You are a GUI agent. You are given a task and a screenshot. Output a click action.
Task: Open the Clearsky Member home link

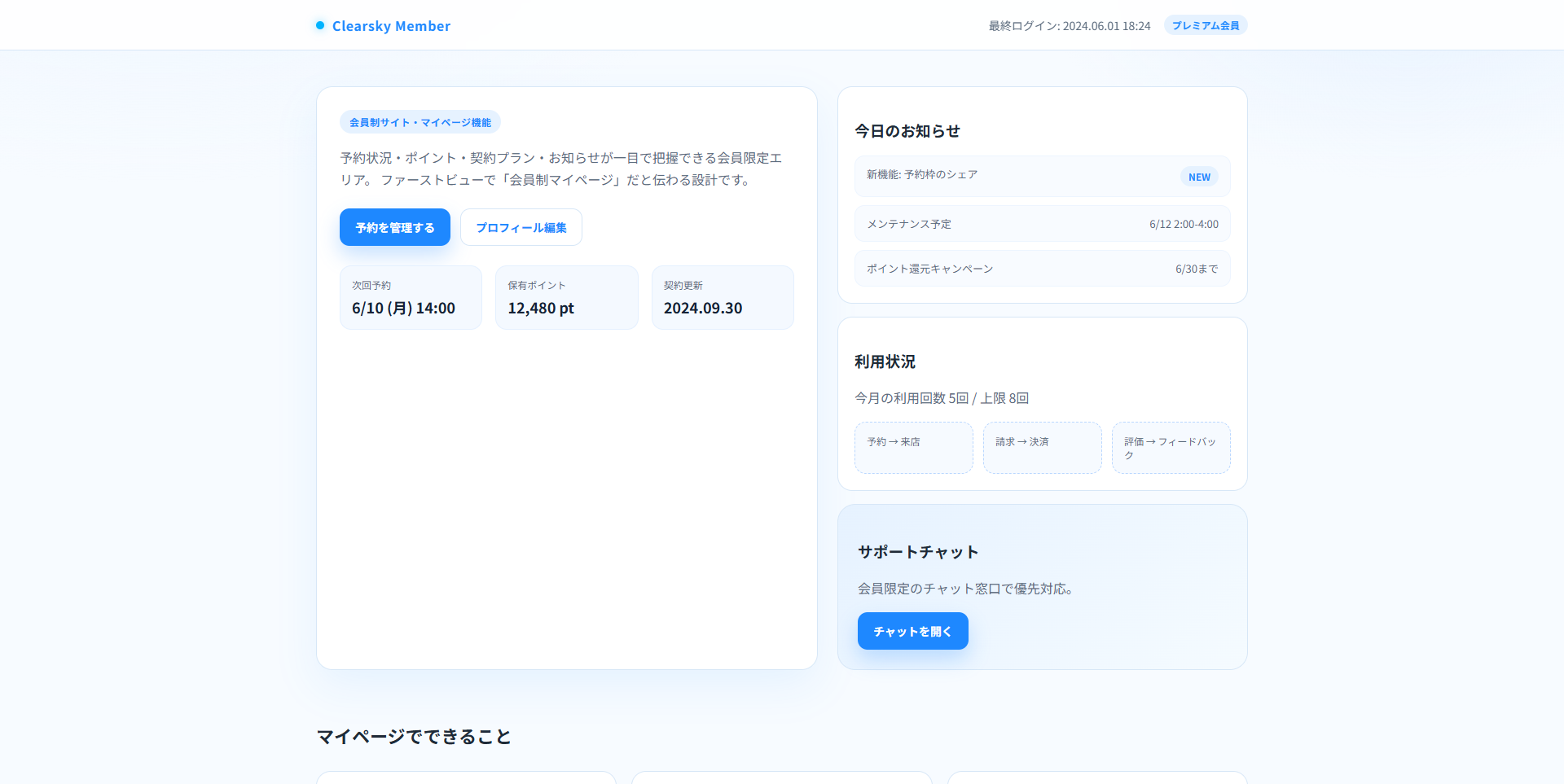[x=391, y=26]
